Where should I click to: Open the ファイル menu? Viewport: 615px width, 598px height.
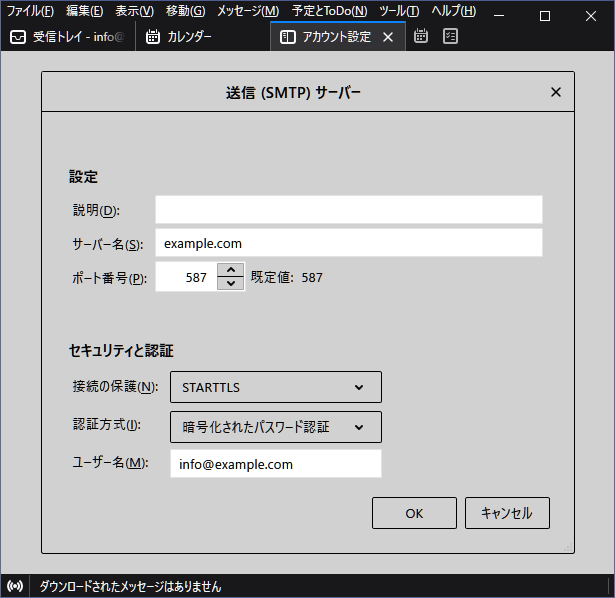pyautogui.click(x=31, y=11)
